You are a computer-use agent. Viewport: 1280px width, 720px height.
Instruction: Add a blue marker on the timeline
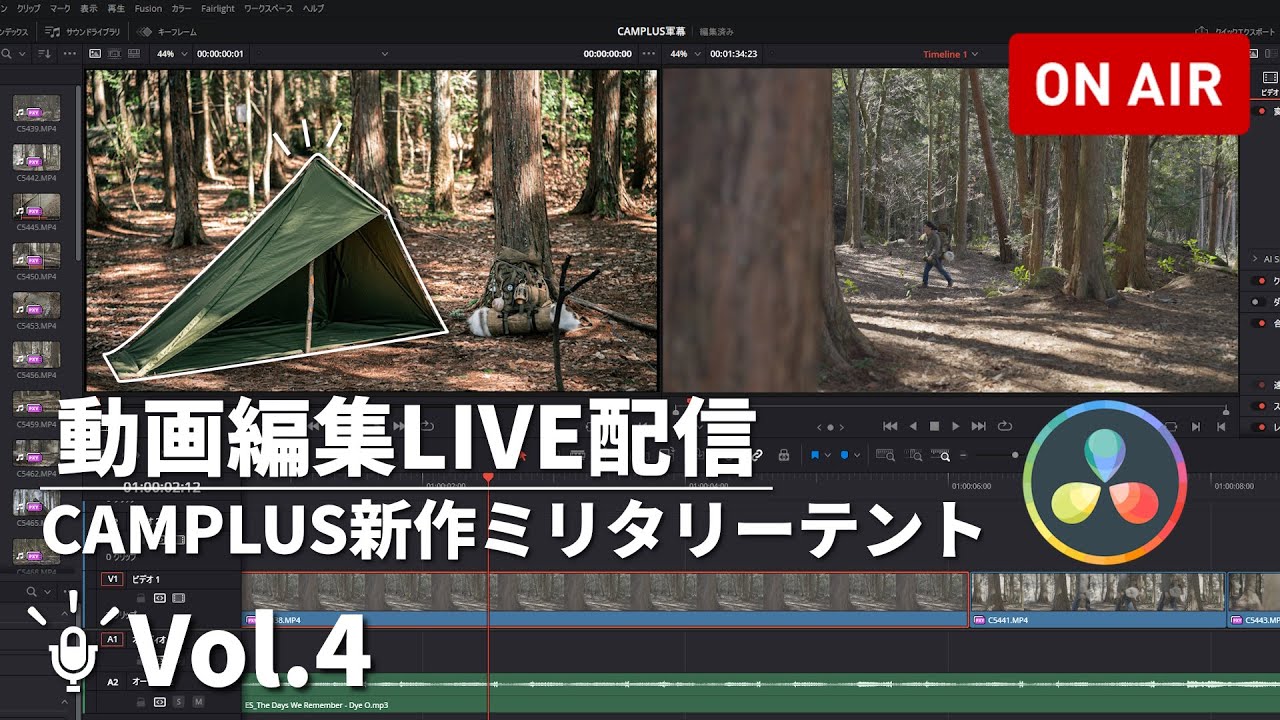click(x=844, y=455)
